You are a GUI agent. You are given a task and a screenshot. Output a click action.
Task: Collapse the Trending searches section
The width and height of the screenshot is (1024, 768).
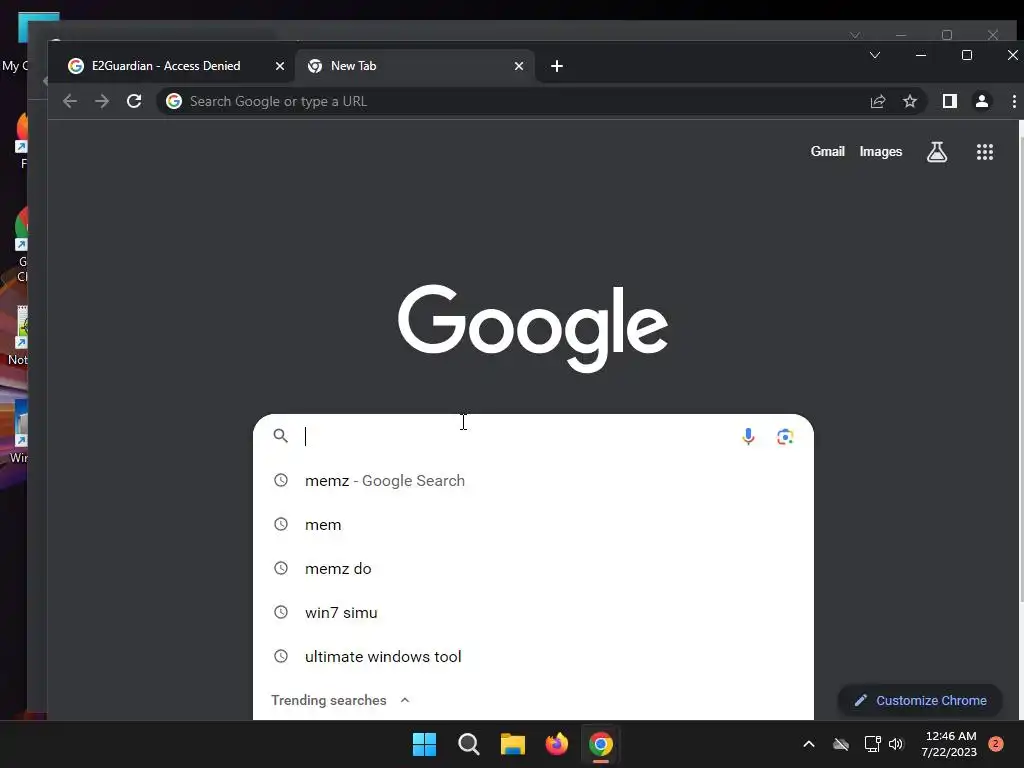405,700
